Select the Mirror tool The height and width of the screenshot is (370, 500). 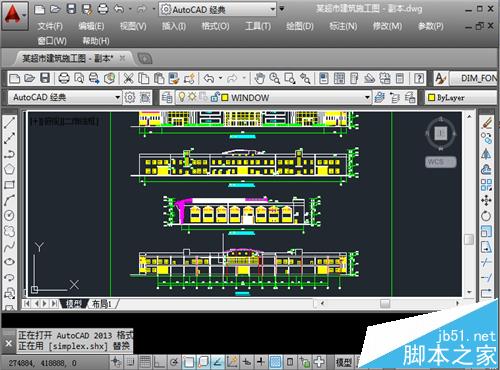[487, 154]
